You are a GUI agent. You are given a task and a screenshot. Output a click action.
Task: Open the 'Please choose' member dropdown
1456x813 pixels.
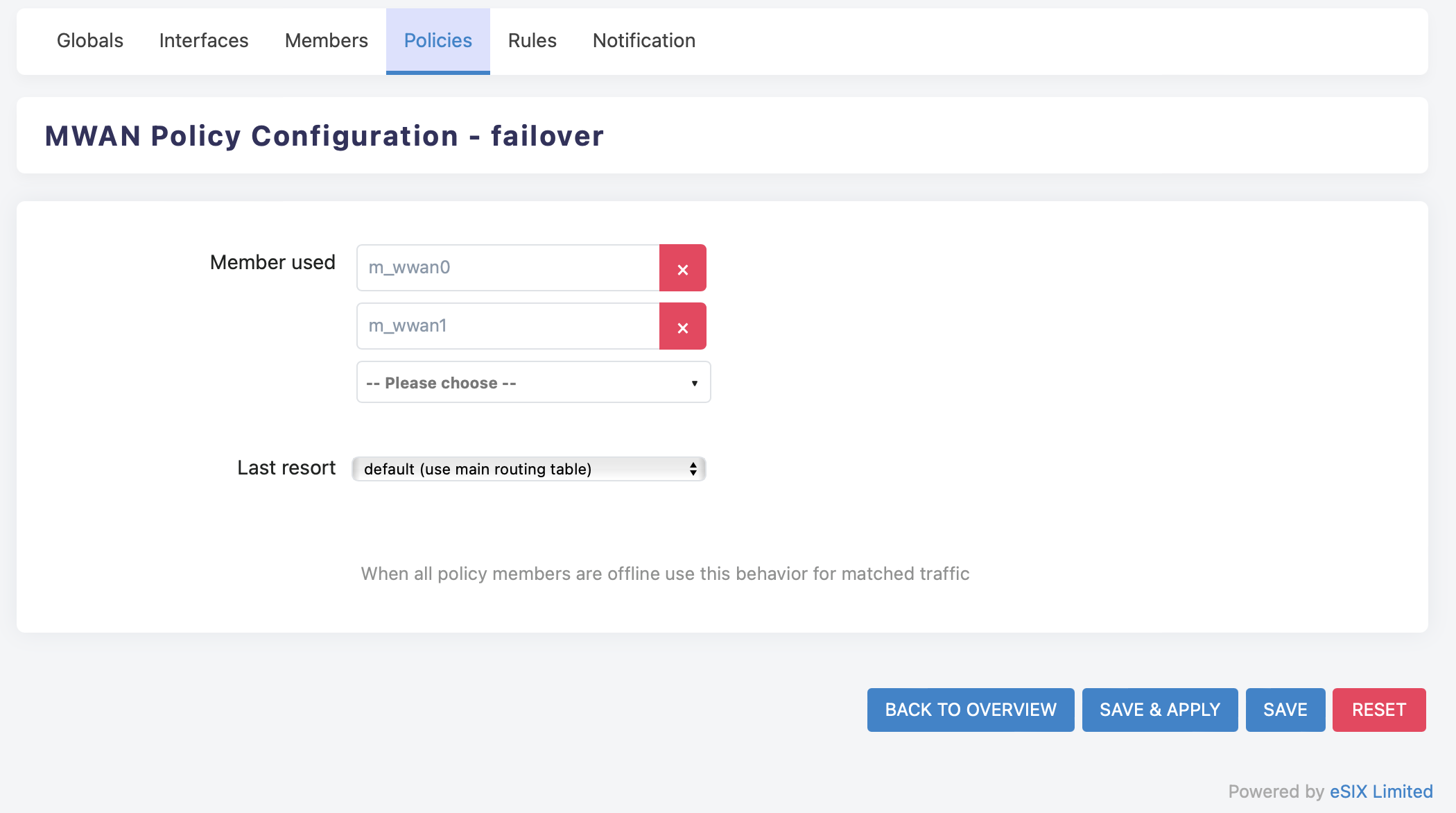(527, 382)
